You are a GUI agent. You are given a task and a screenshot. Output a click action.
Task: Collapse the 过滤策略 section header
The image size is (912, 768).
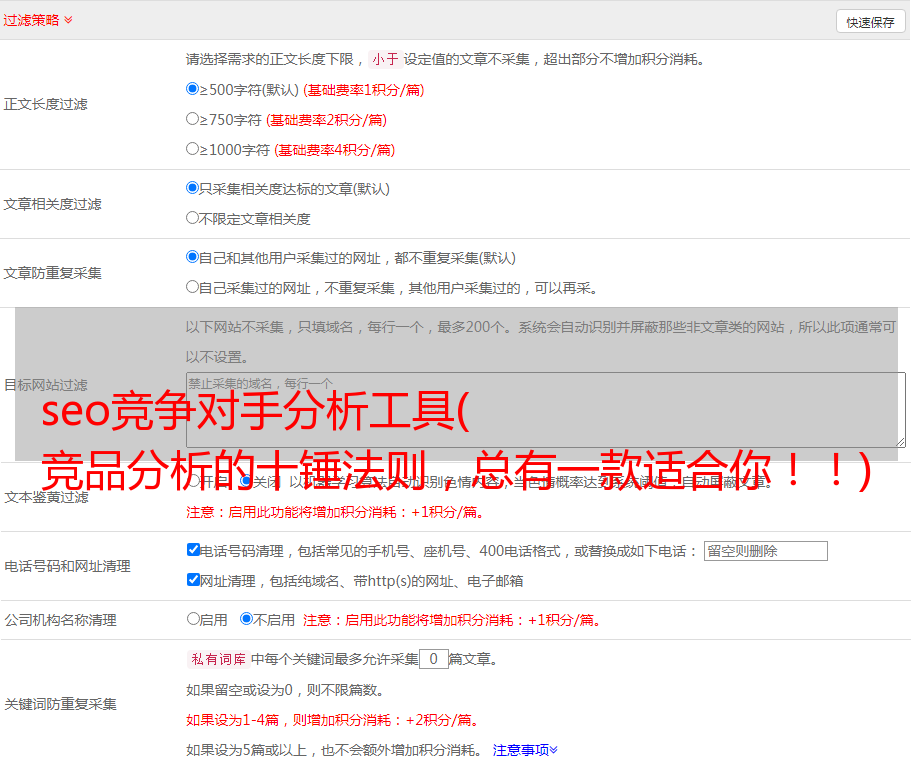point(38,20)
